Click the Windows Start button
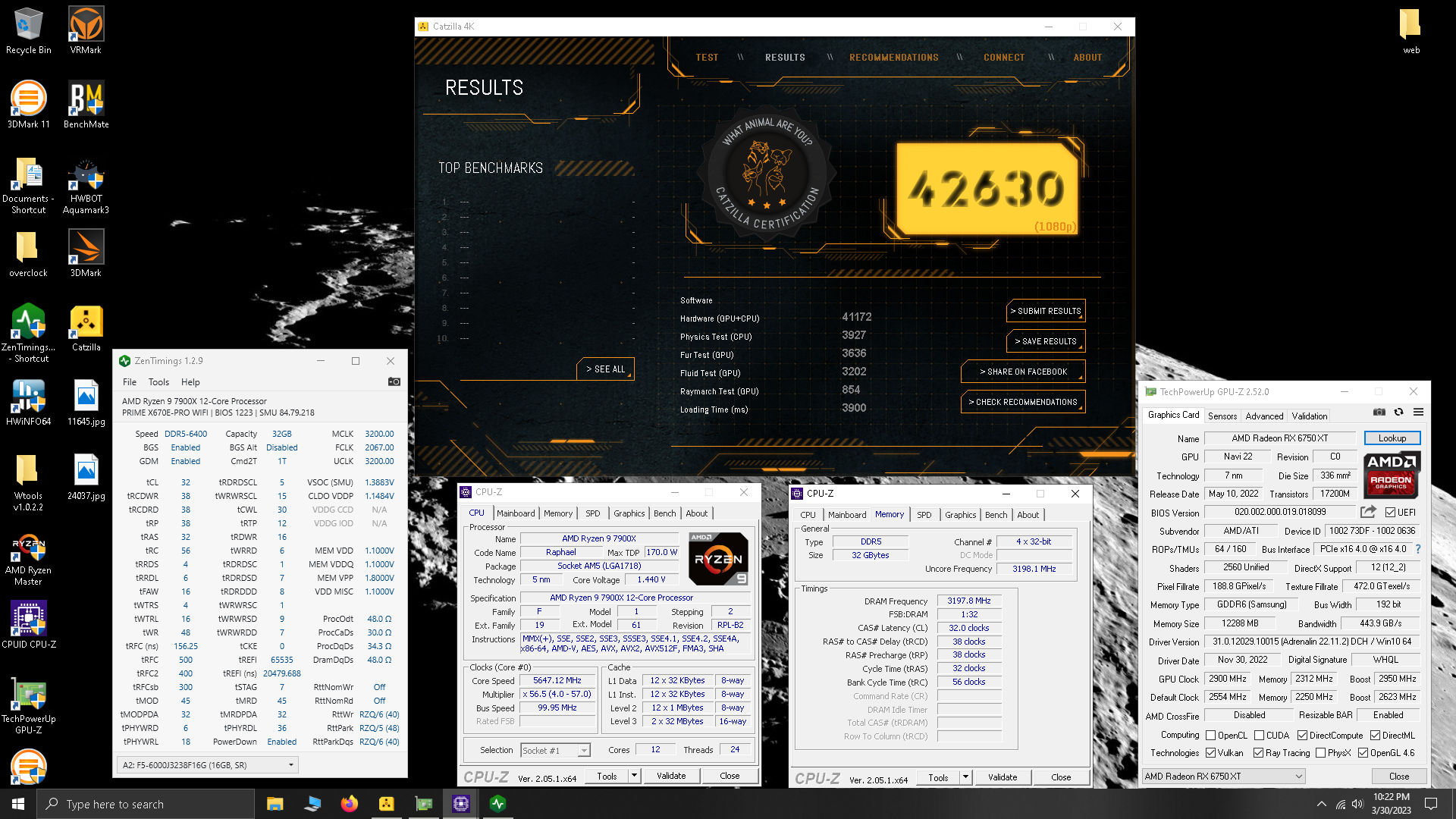This screenshot has width=1456, height=819. (x=18, y=804)
